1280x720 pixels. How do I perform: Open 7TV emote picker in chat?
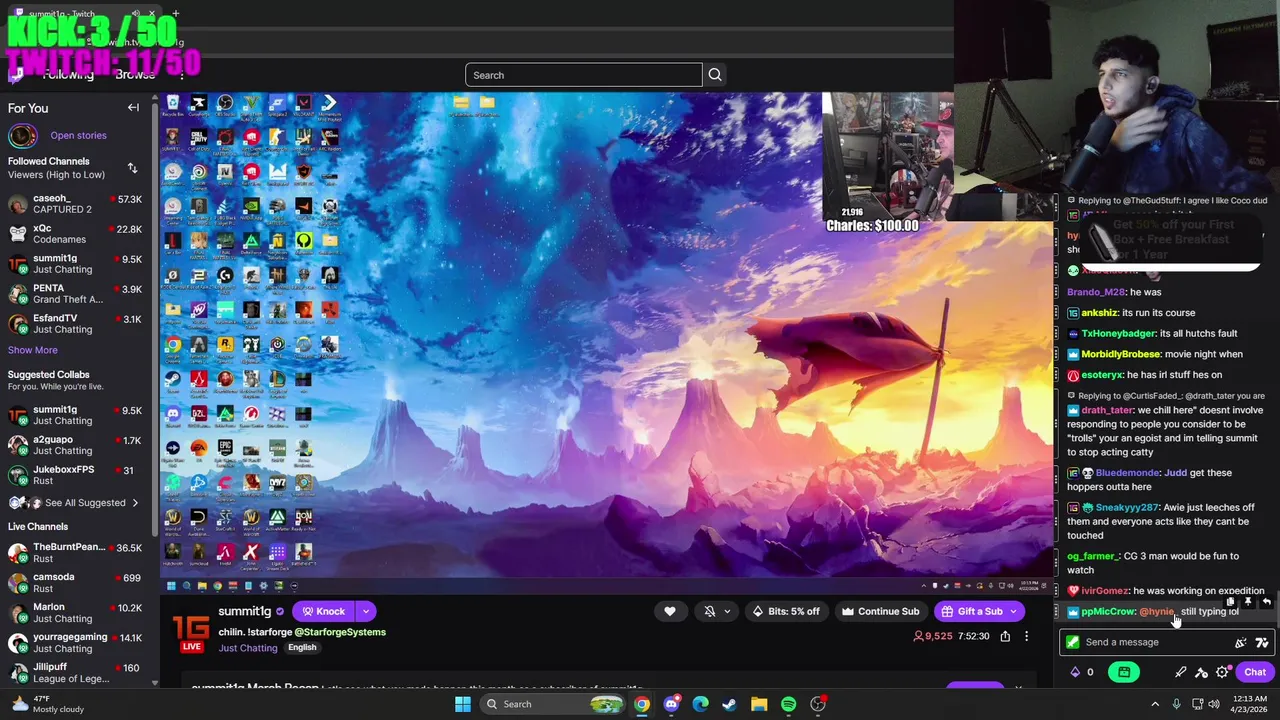1262,642
